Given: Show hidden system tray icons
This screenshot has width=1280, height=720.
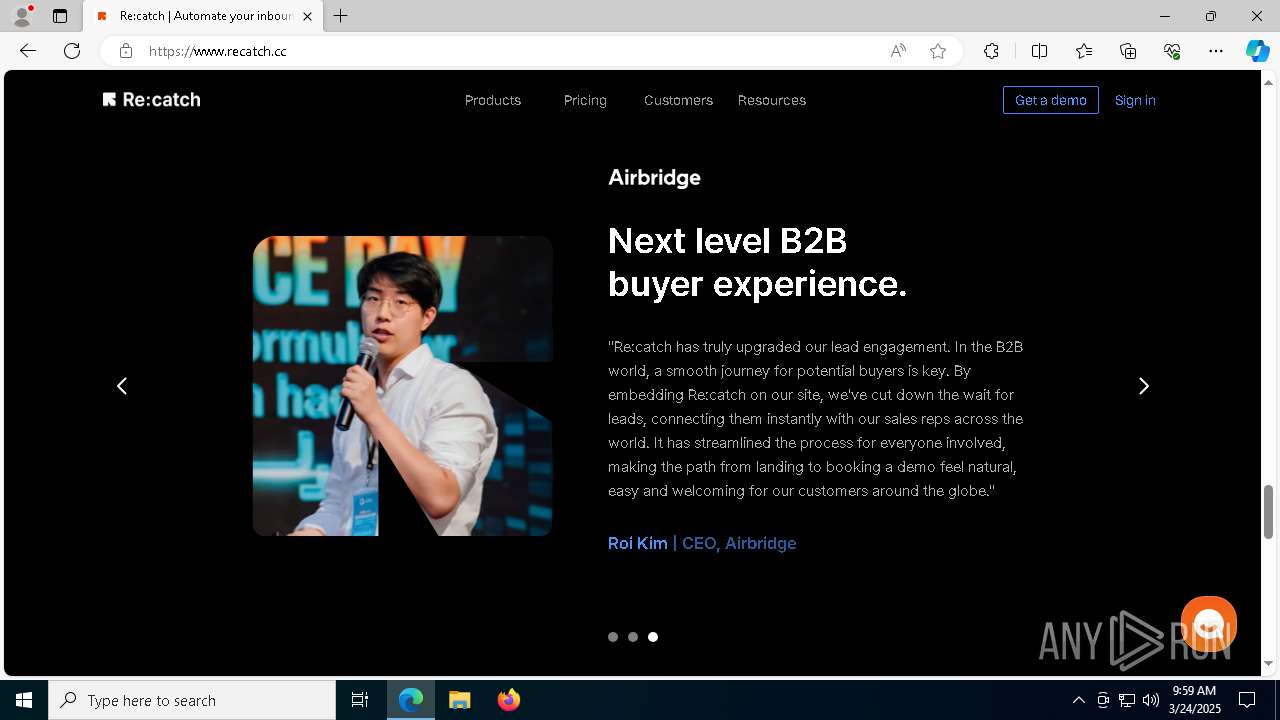Looking at the screenshot, I should [1079, 700].
